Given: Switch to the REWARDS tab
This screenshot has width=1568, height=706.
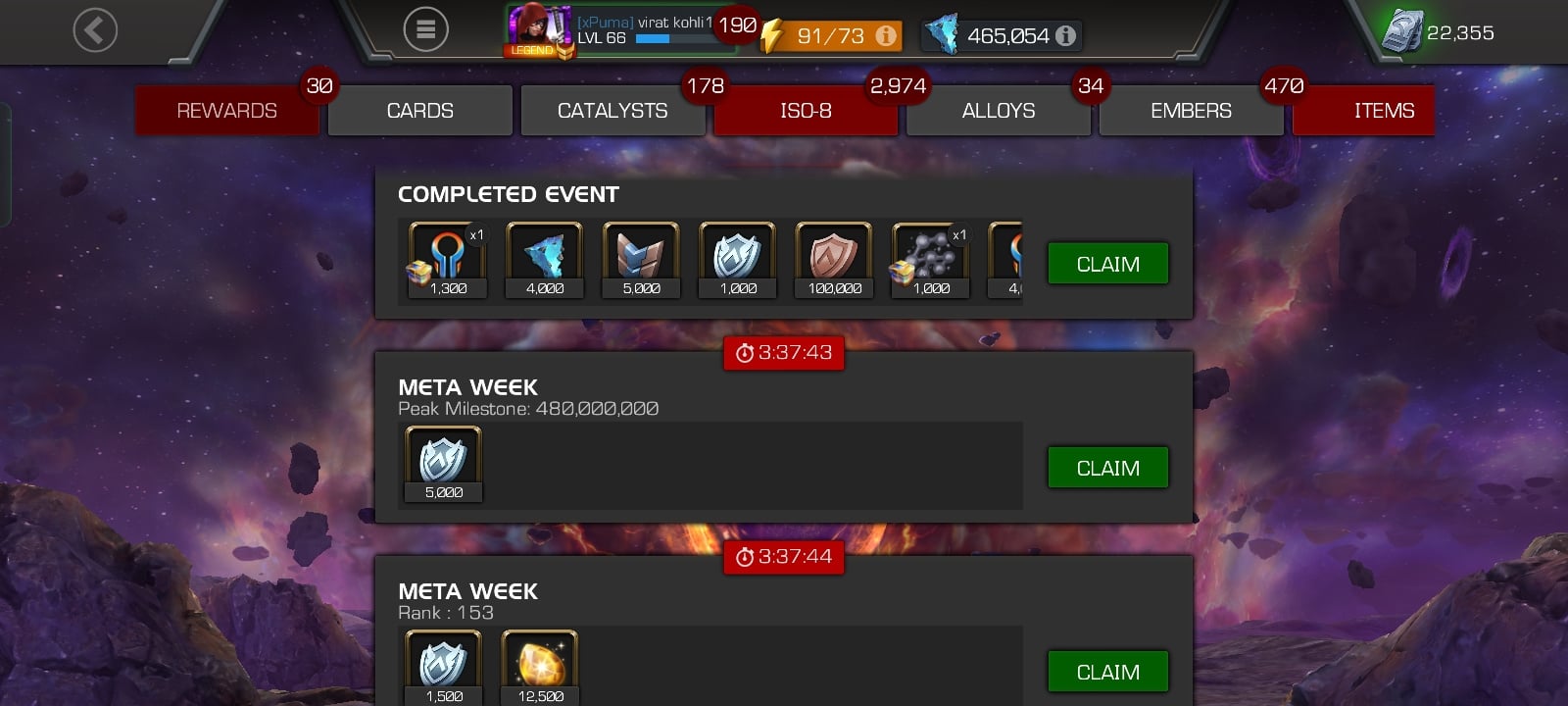Looking at the screenshot, I should pyautogui.click(x=226, y=111).
